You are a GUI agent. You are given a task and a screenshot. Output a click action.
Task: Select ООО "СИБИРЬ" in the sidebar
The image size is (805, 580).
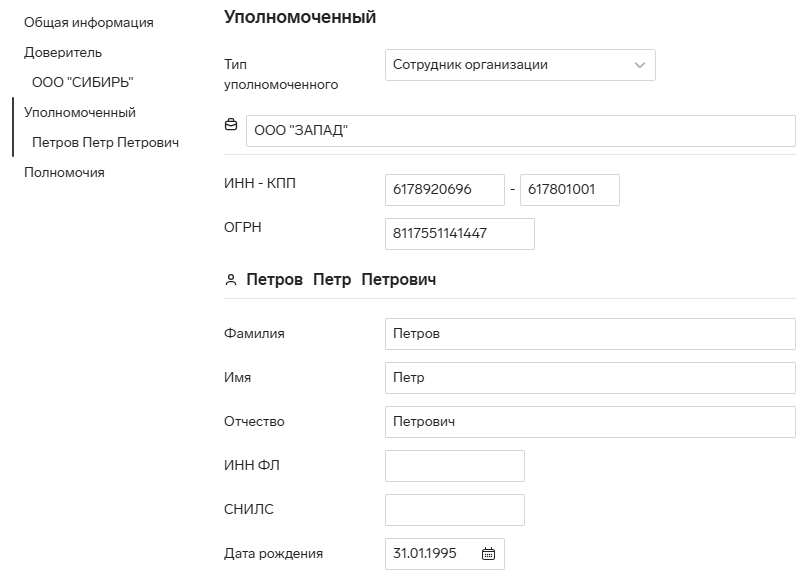pos(83,82)
